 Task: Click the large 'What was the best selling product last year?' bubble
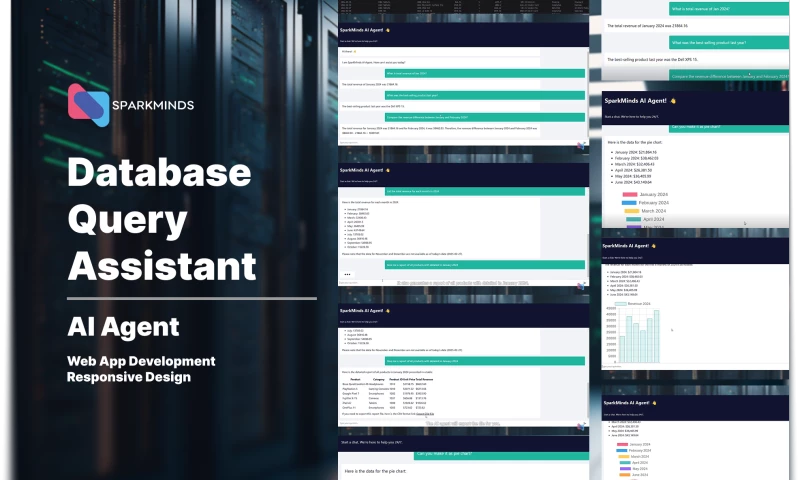pyautogui.click(x=729, y=42)
